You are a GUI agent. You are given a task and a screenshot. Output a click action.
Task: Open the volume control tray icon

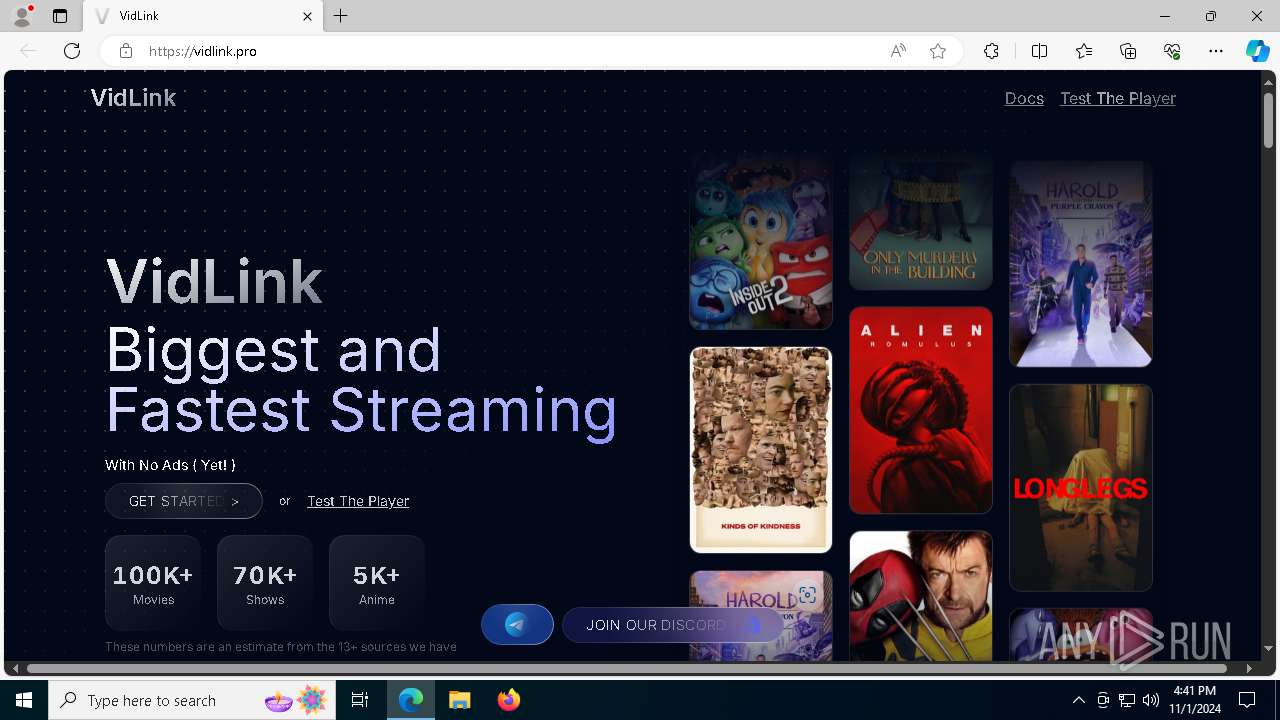[1151, 700]
